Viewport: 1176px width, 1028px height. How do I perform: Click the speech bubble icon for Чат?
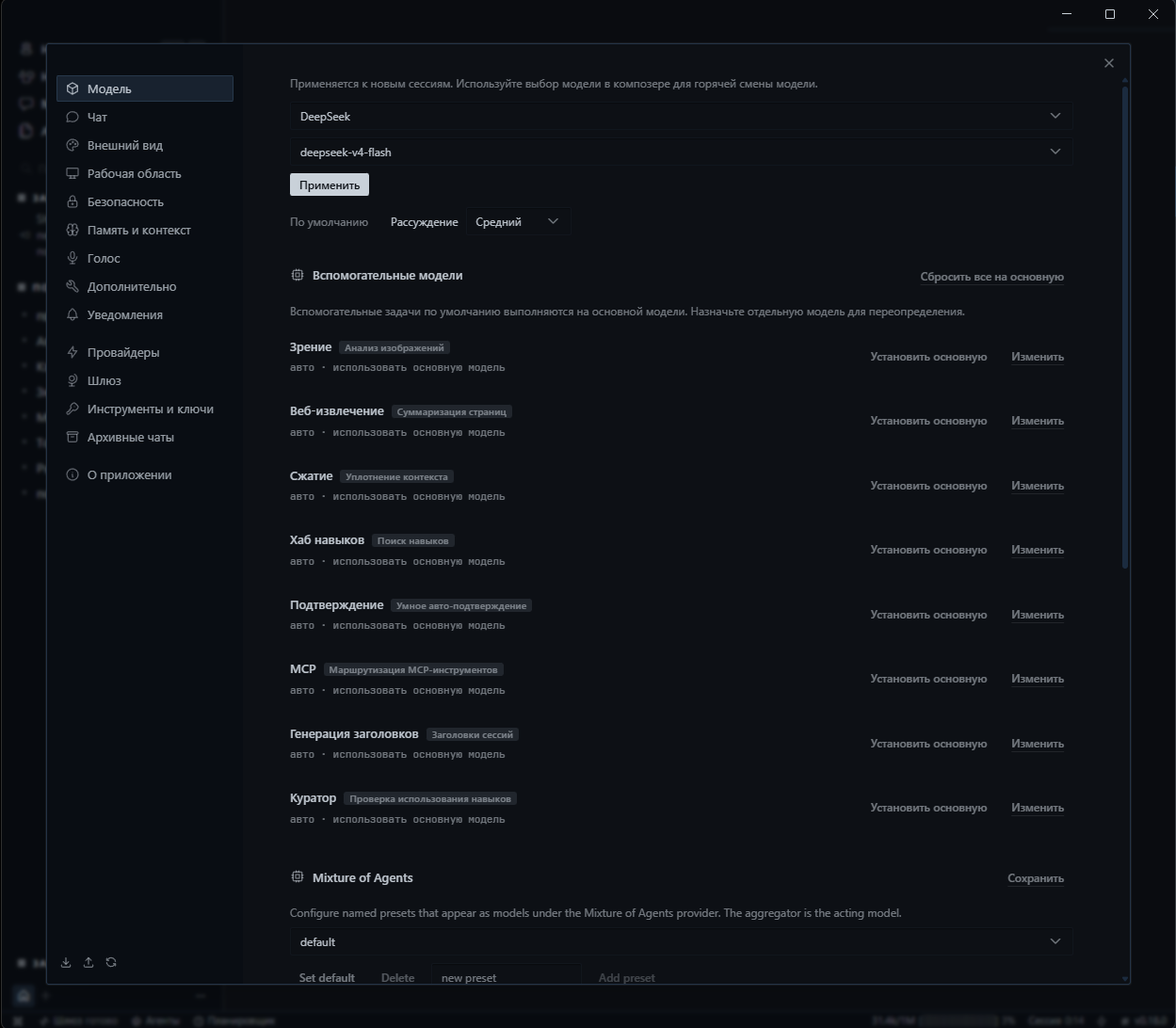click(72, 117)
